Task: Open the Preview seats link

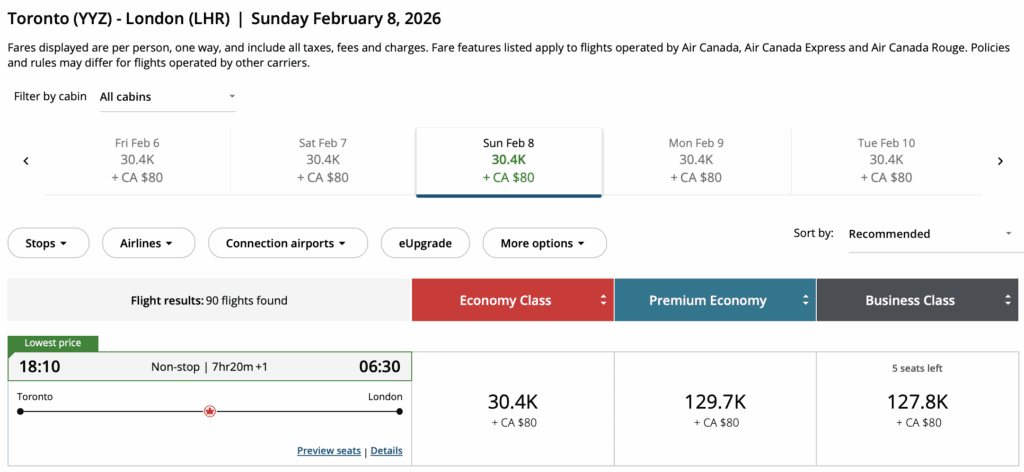Action: pyautogui.click(x=328, y=451)
